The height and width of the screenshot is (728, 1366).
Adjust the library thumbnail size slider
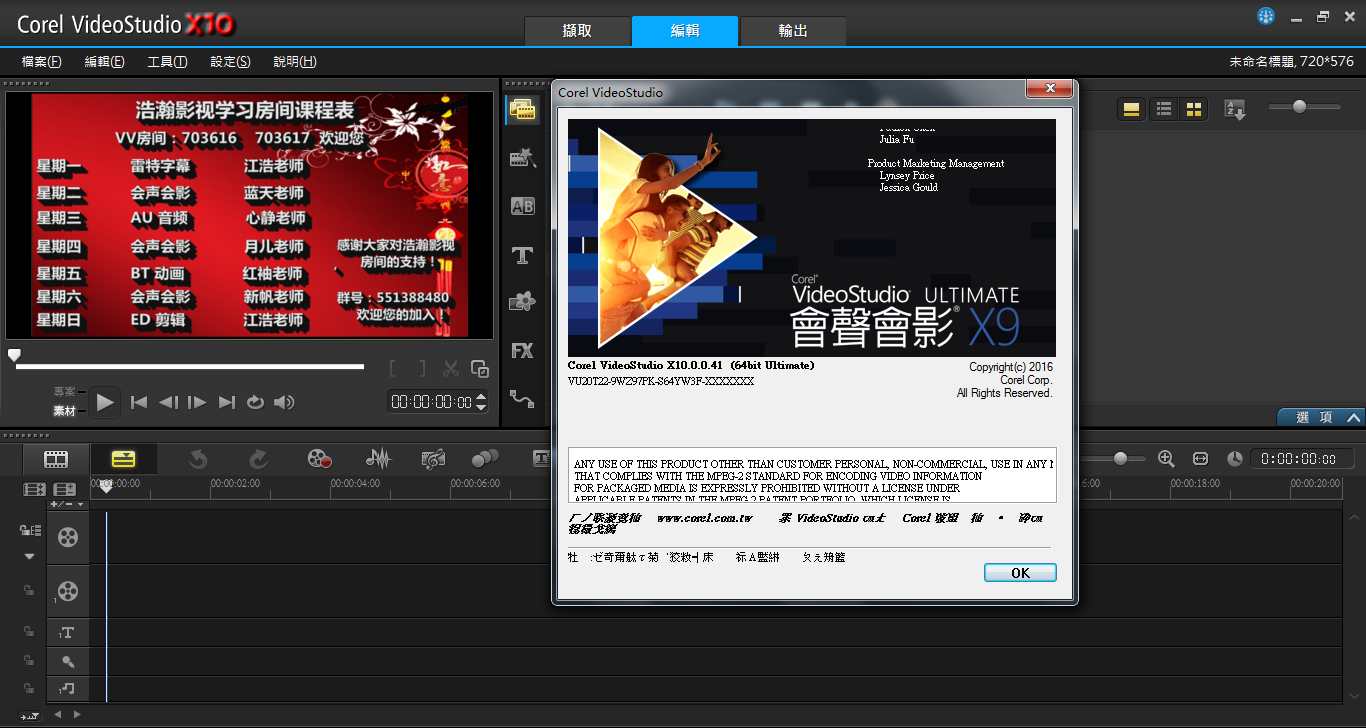(x=1299, y=106)
